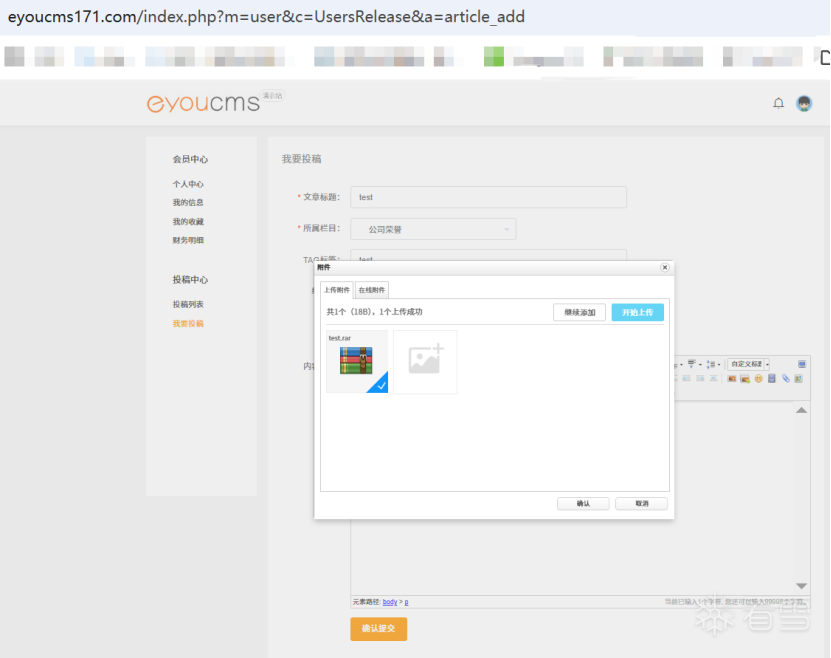Click the paragraph spacing before icon
The height and width of the screenshot is (658, 831).
coord(692,364)
